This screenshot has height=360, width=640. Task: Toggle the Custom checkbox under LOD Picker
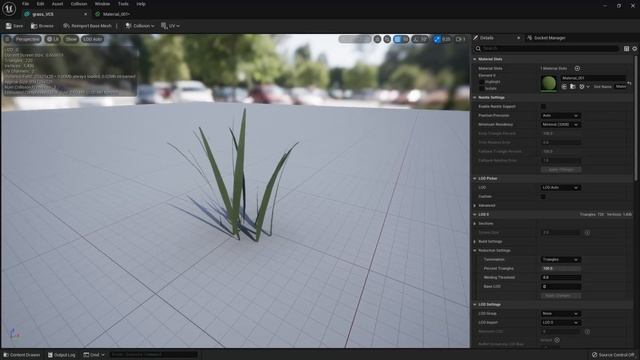coord(543,197)
